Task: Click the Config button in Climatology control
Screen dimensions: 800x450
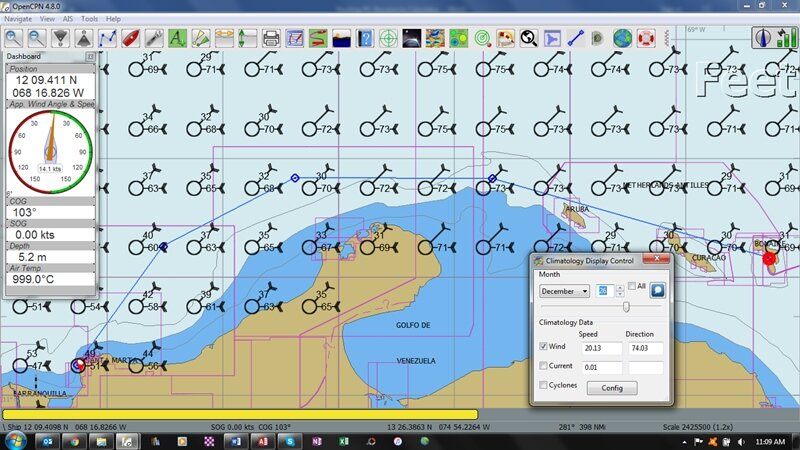Action: point(612,388)
